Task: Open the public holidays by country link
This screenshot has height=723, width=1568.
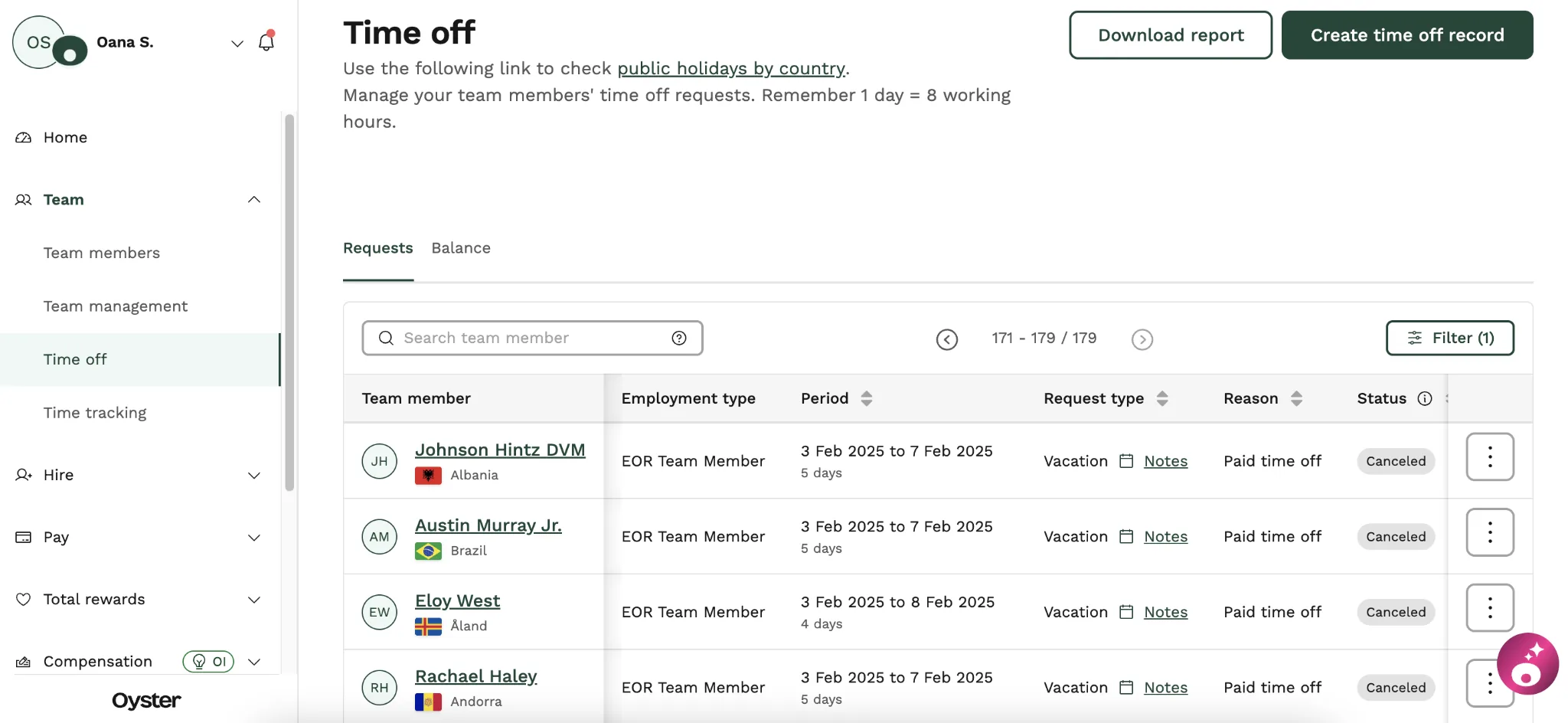Action: (x=731, y=68)
